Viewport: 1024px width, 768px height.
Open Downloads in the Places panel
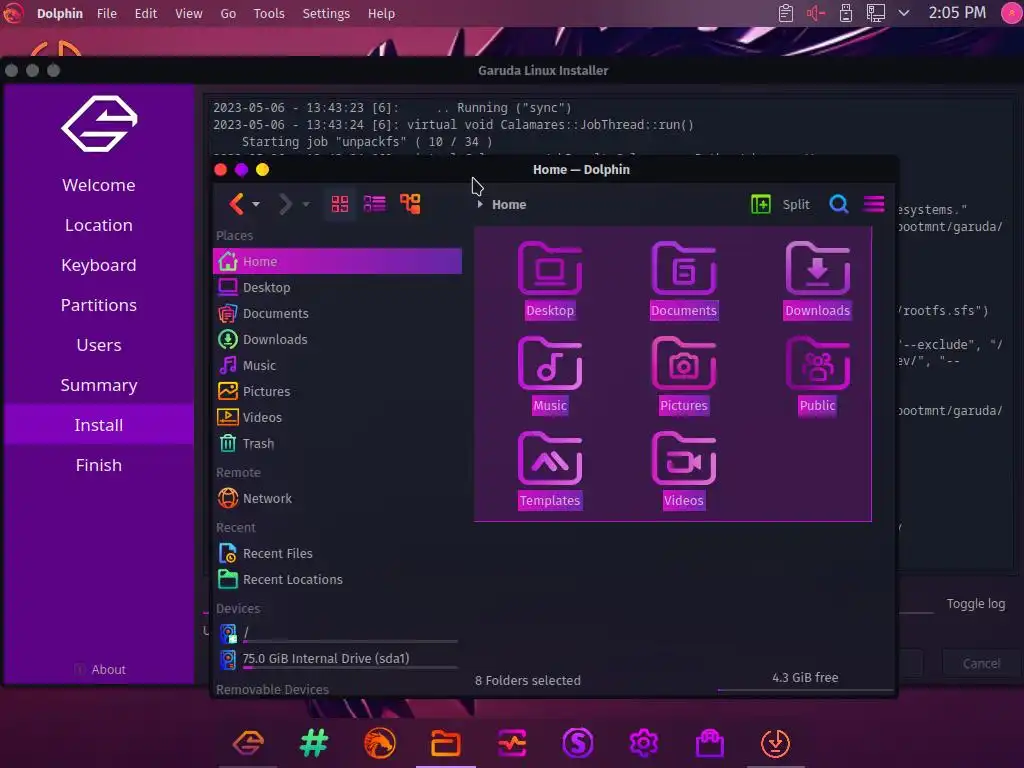(x=337, y=340)
